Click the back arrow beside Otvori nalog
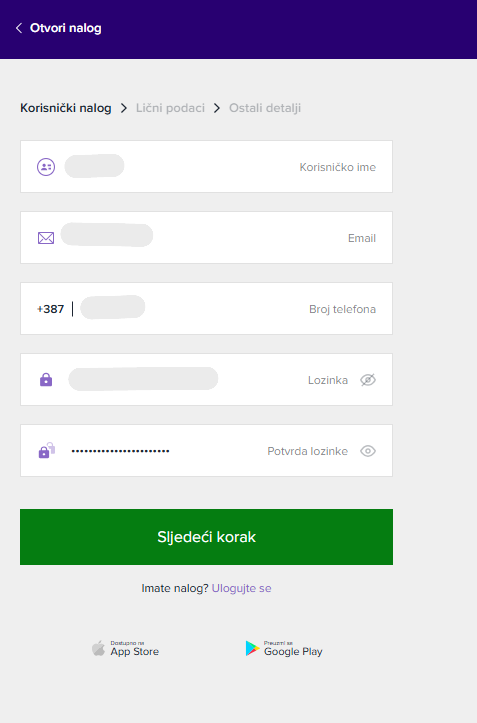Screen dimensions: 477x723 tap(19, 28)
